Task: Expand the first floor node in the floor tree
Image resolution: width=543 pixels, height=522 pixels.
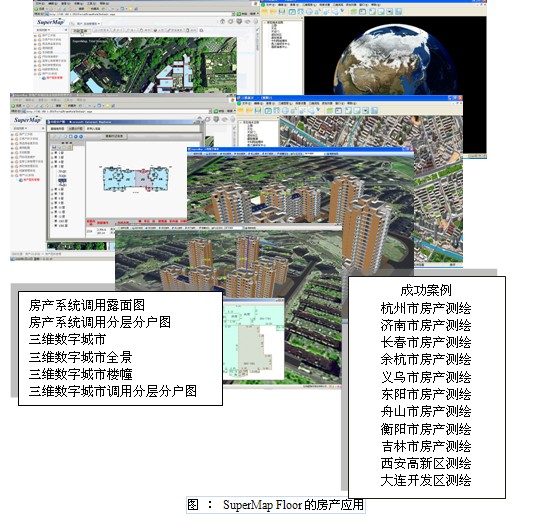Action: 52,153
